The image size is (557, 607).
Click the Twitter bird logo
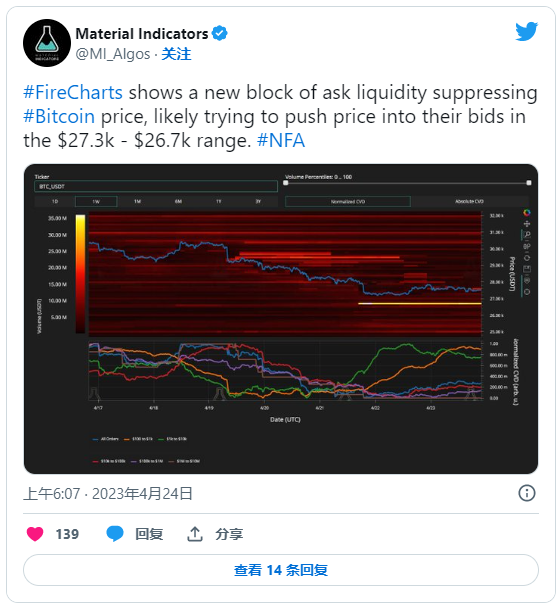coord(526,31)
